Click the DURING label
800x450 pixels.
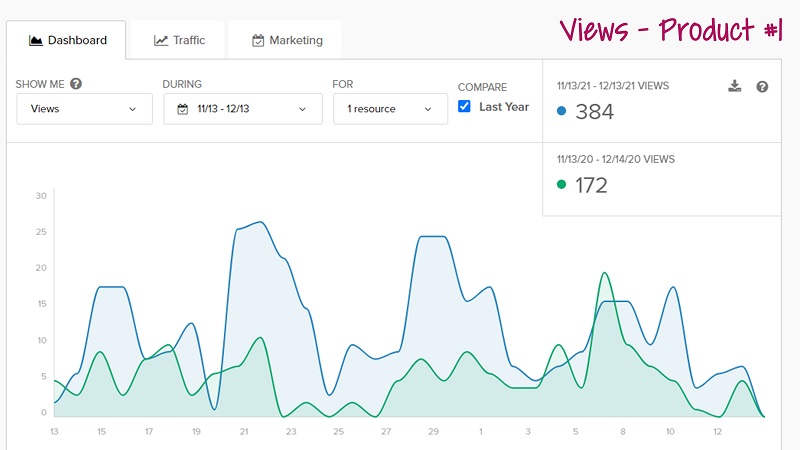182,84
